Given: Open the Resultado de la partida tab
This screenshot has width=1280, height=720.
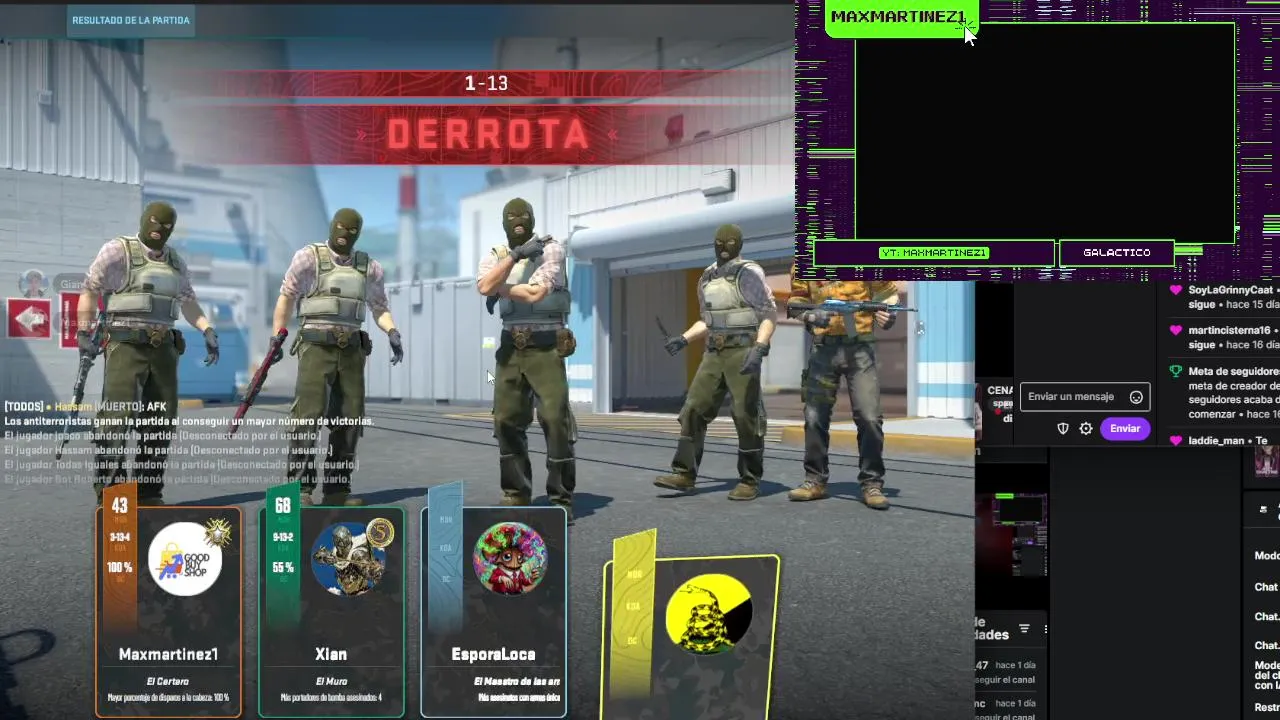Looking at the screenshot, I should tap(130, 20).
